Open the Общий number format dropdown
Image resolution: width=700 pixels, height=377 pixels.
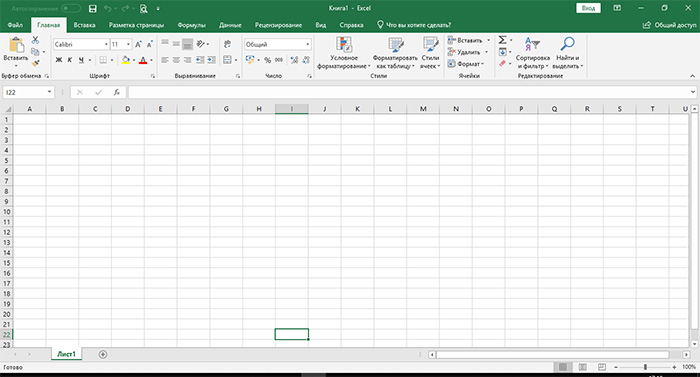click(x=308, y=44)
